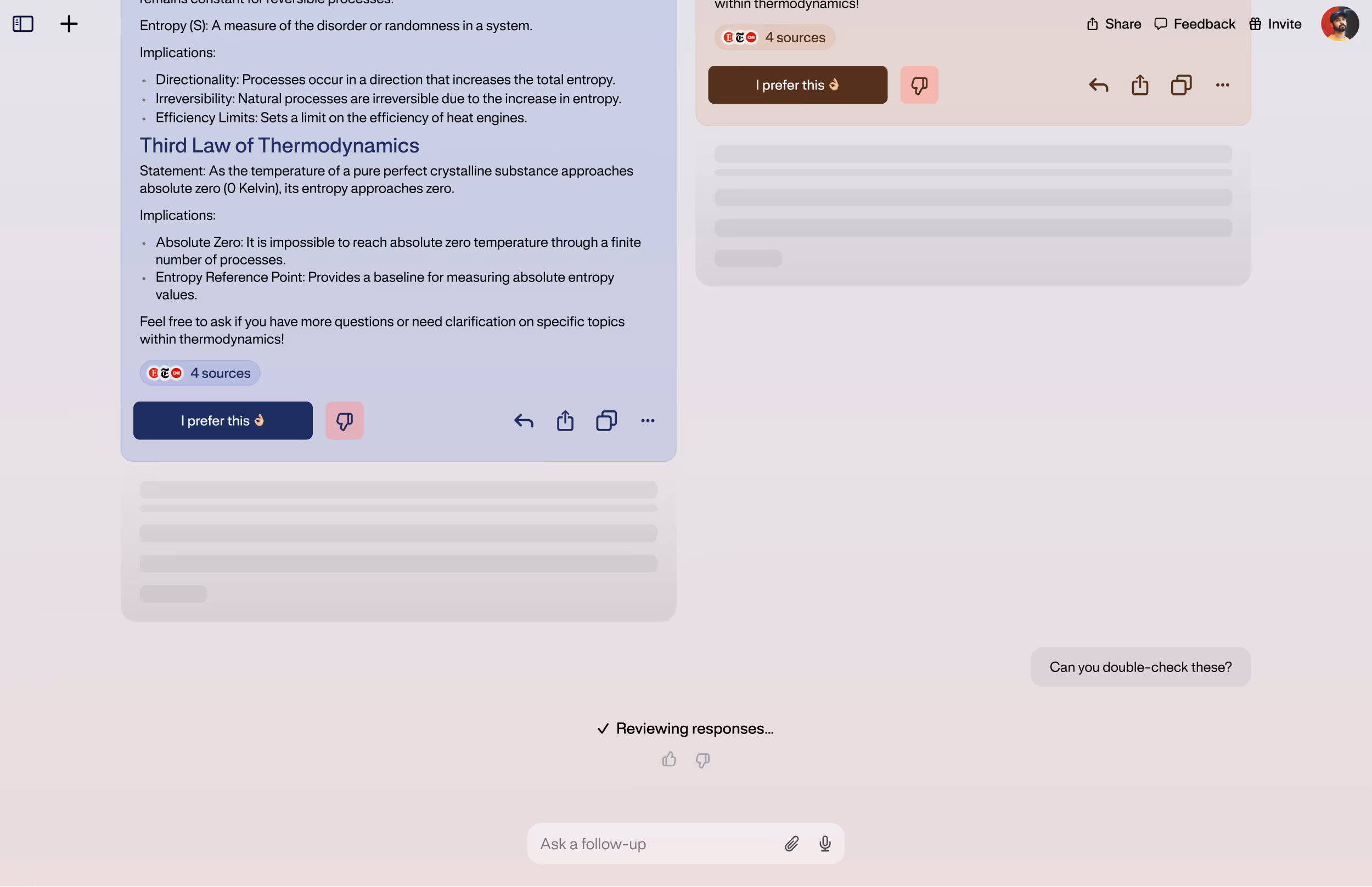Start a new chat with plus icon
The width and height of the screenshot is (1372, 887).
pyautogui.click(x=69, y=24)
